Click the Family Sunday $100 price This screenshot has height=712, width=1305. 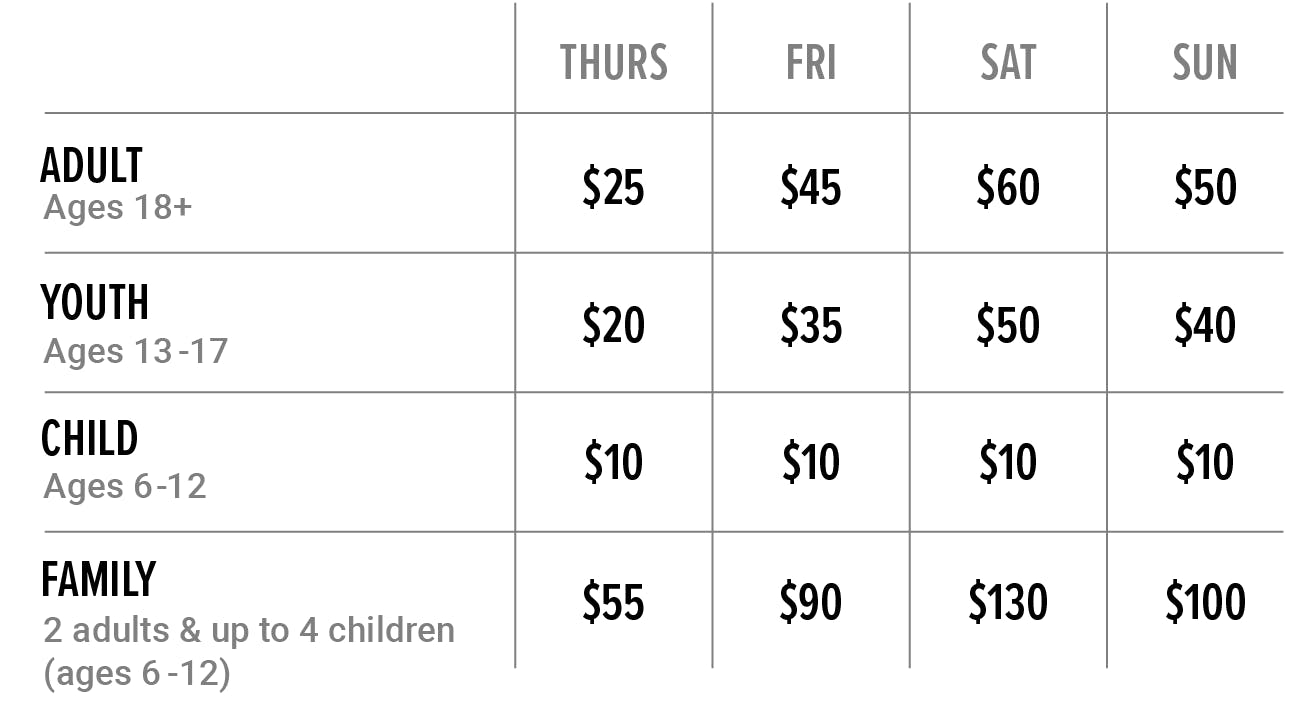(x=1205, y=602)
